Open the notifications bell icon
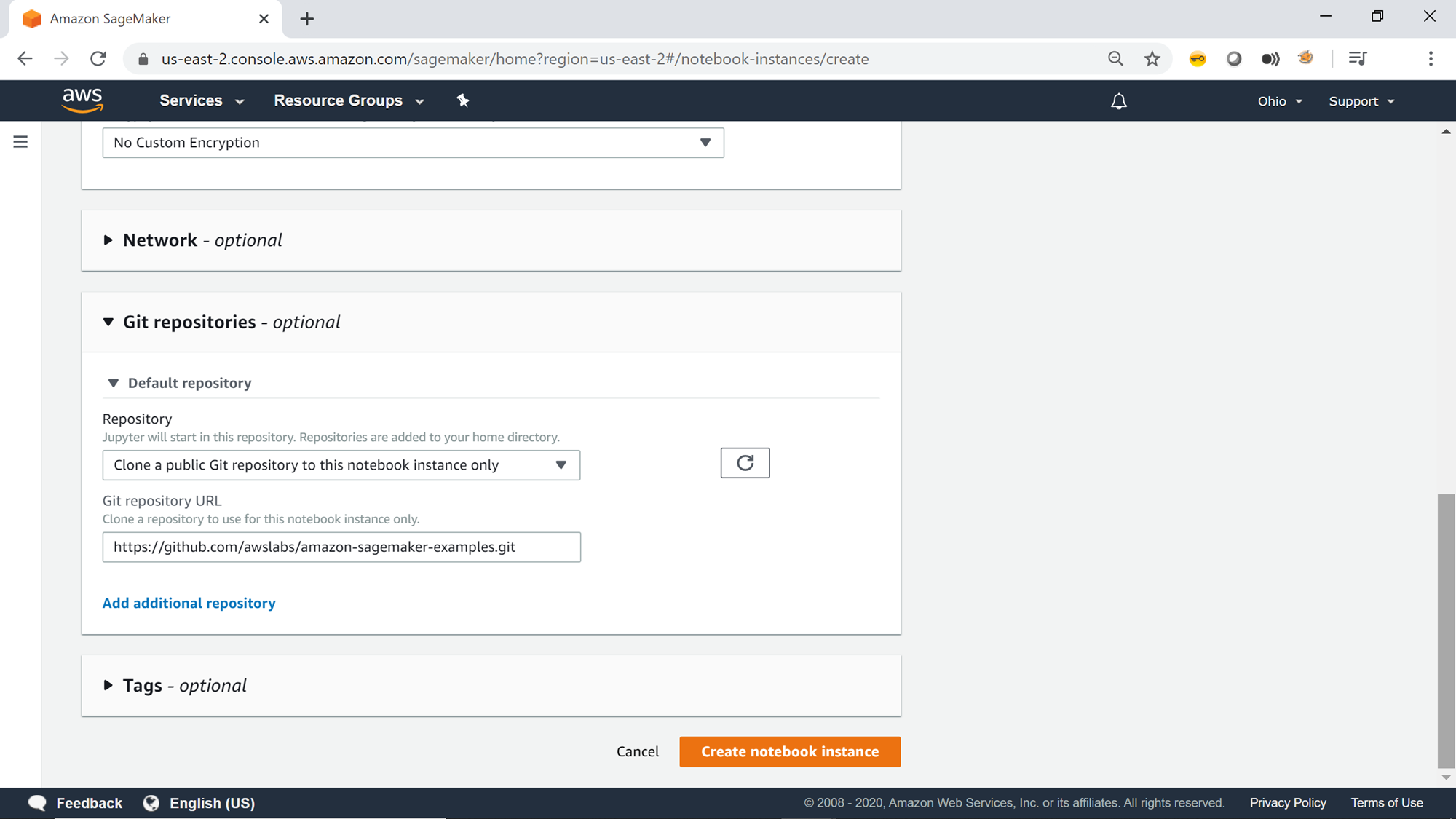This screenshot has width=1456, height=819. coord(1118,101)
